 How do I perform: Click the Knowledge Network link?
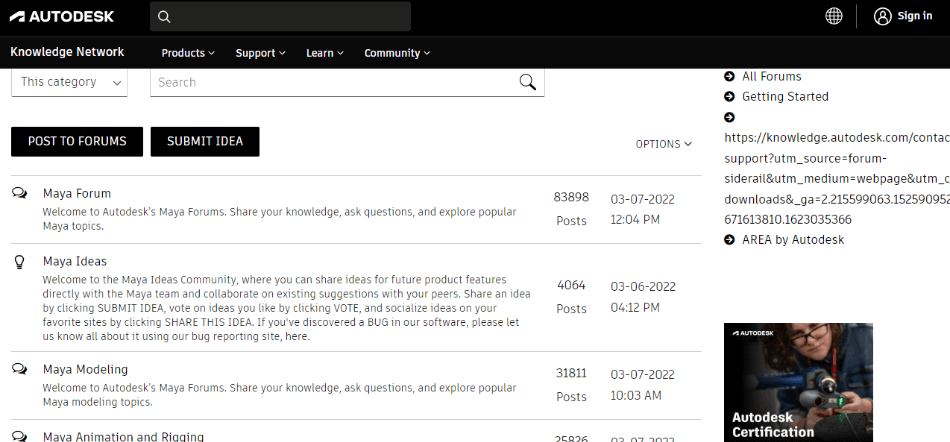coord(67,52)
